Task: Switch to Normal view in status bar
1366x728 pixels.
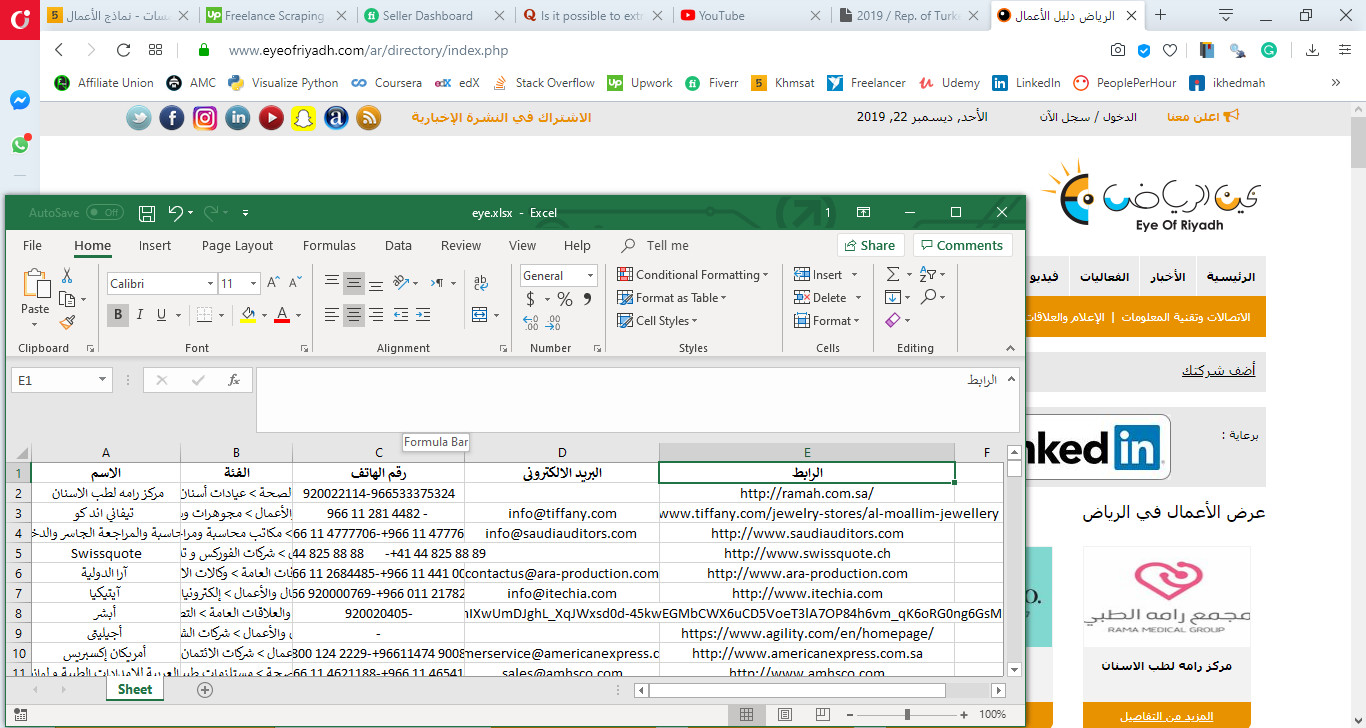Action: [x=745, y=715]
